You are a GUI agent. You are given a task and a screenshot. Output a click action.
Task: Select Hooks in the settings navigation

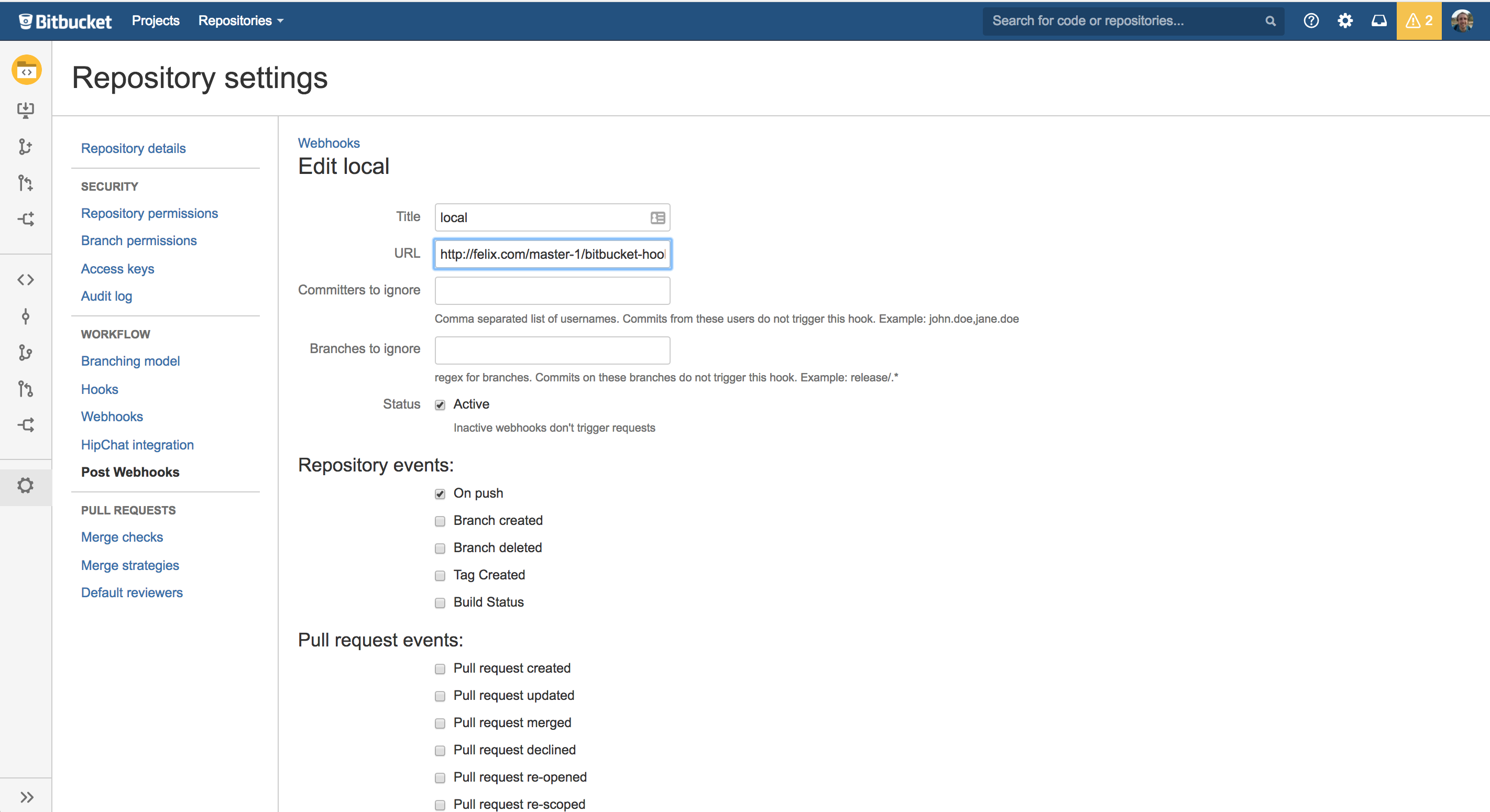[100, 389]
